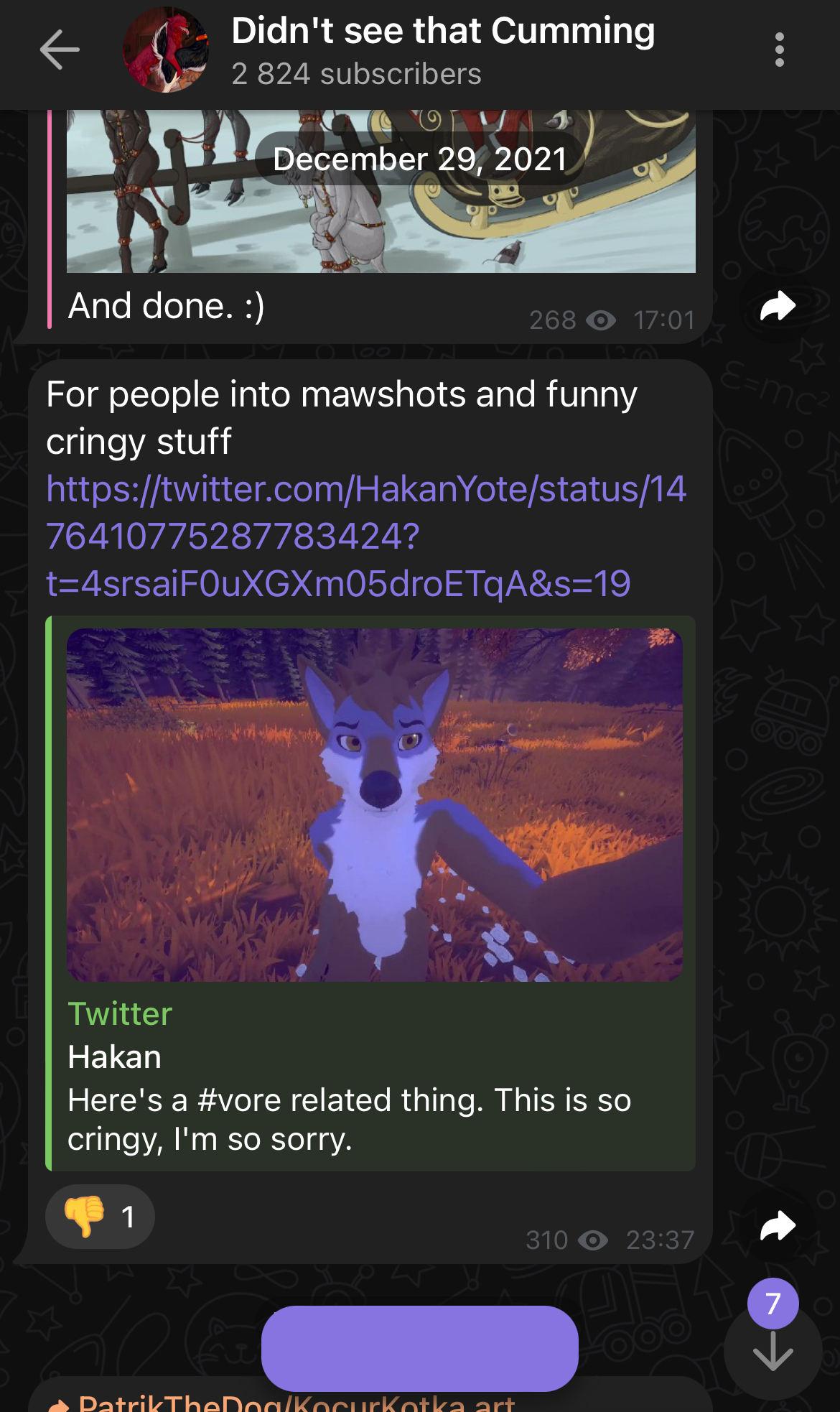Screen dimensions: 840x1412
Task: Open the HakanYote Twitter status link
Action: pos(366,537)
